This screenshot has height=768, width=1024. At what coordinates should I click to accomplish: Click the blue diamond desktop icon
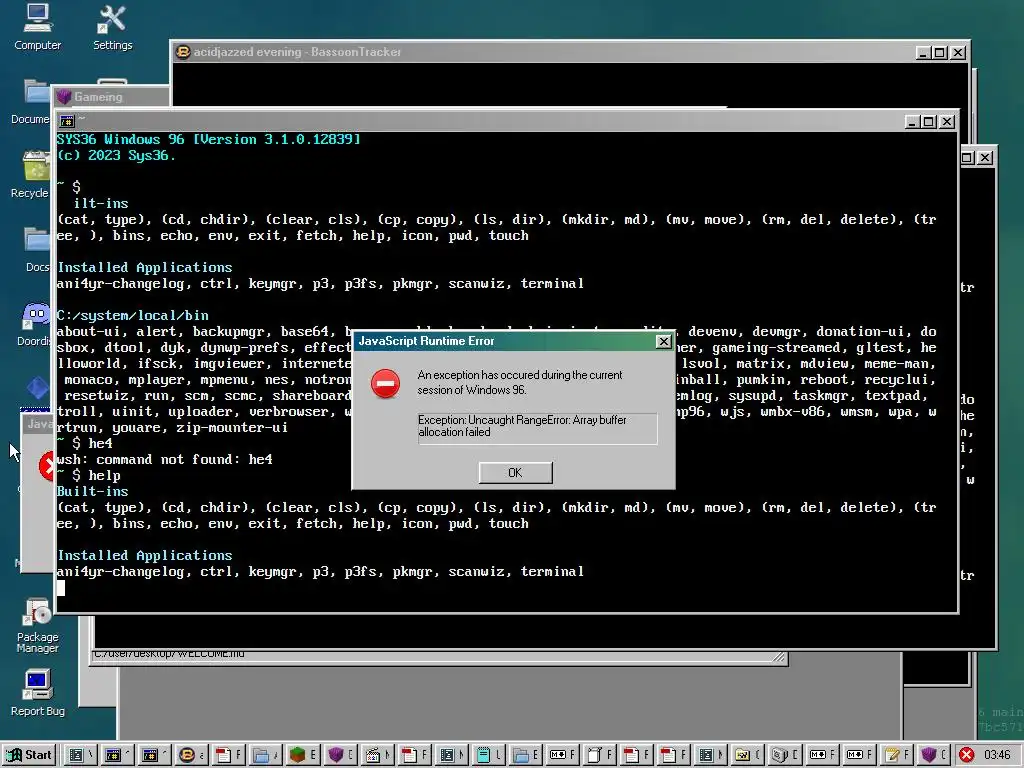pyautogui.click(x=37, y=387)
